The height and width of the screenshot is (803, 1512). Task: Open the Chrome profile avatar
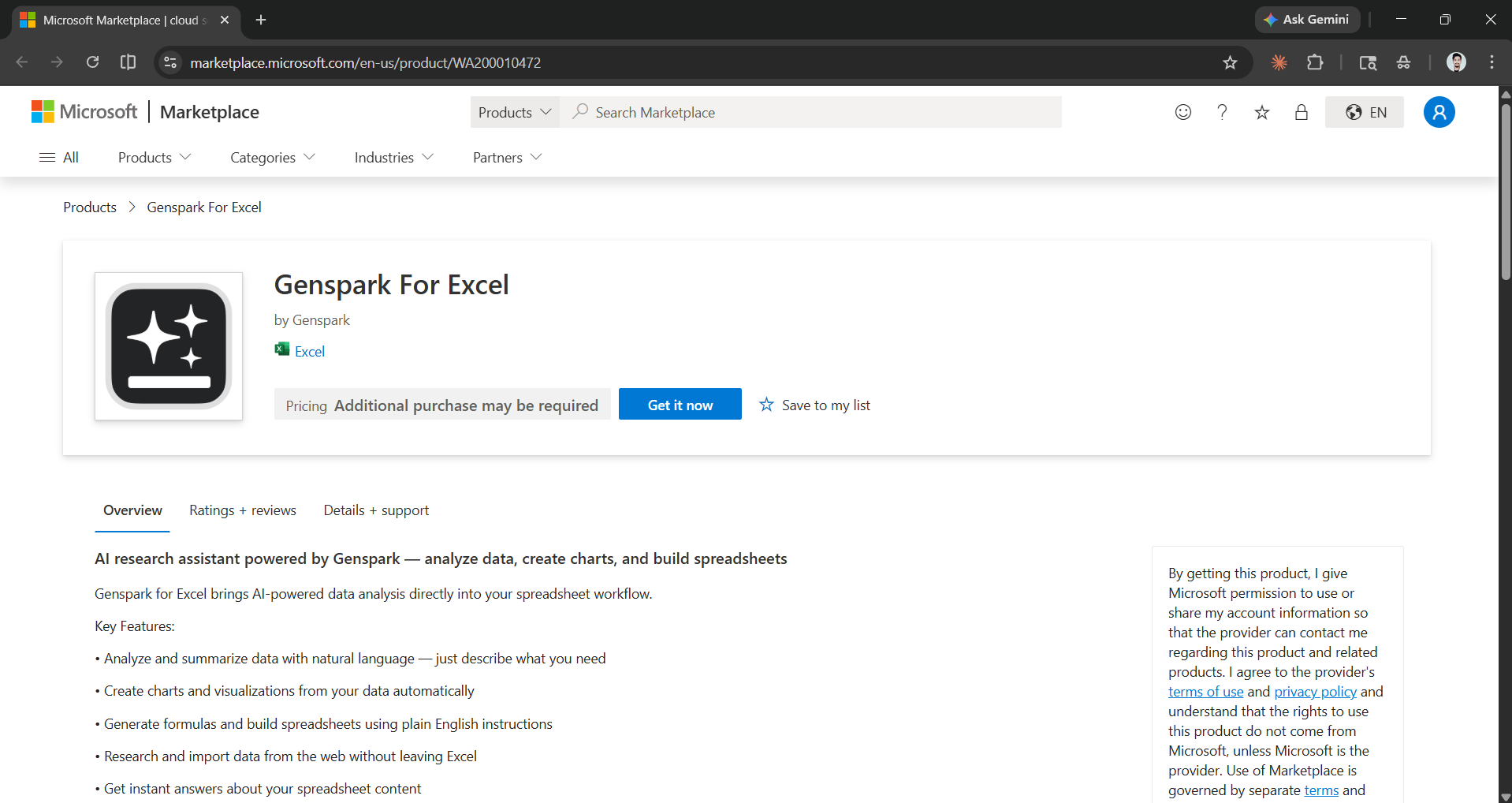click(1456, 62)
